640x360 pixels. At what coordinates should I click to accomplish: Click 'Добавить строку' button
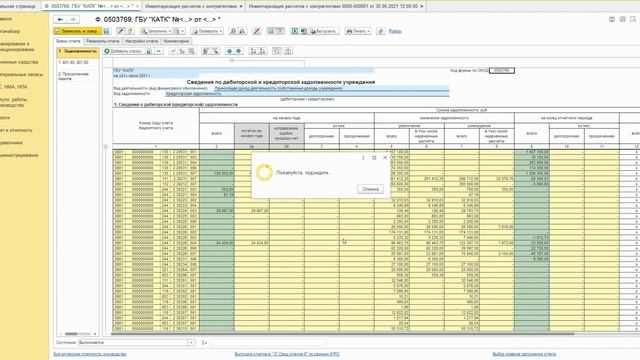[123, 51]
